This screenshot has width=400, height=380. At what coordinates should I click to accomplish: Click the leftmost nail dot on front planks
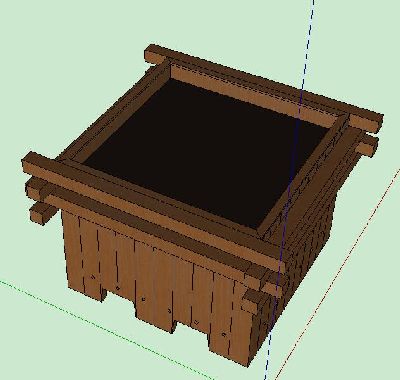click(x=93, y=277)
